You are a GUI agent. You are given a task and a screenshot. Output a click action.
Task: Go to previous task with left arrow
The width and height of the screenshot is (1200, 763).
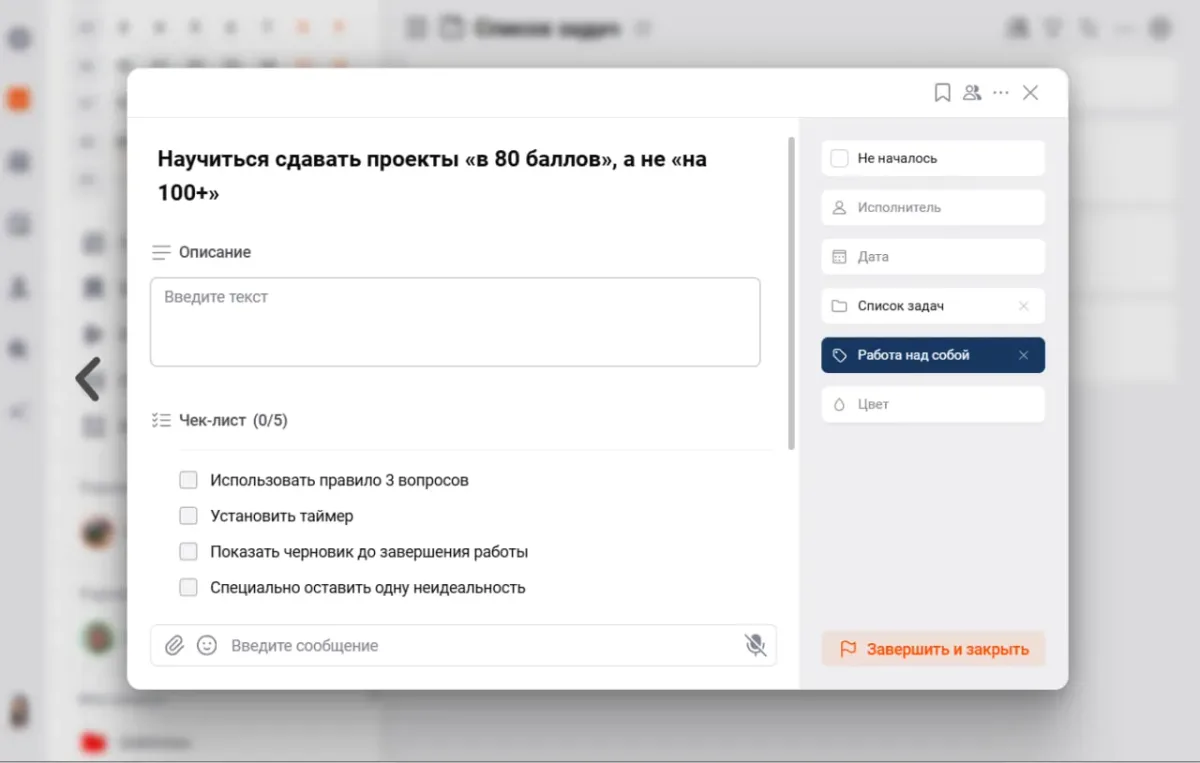pos(89,379)
